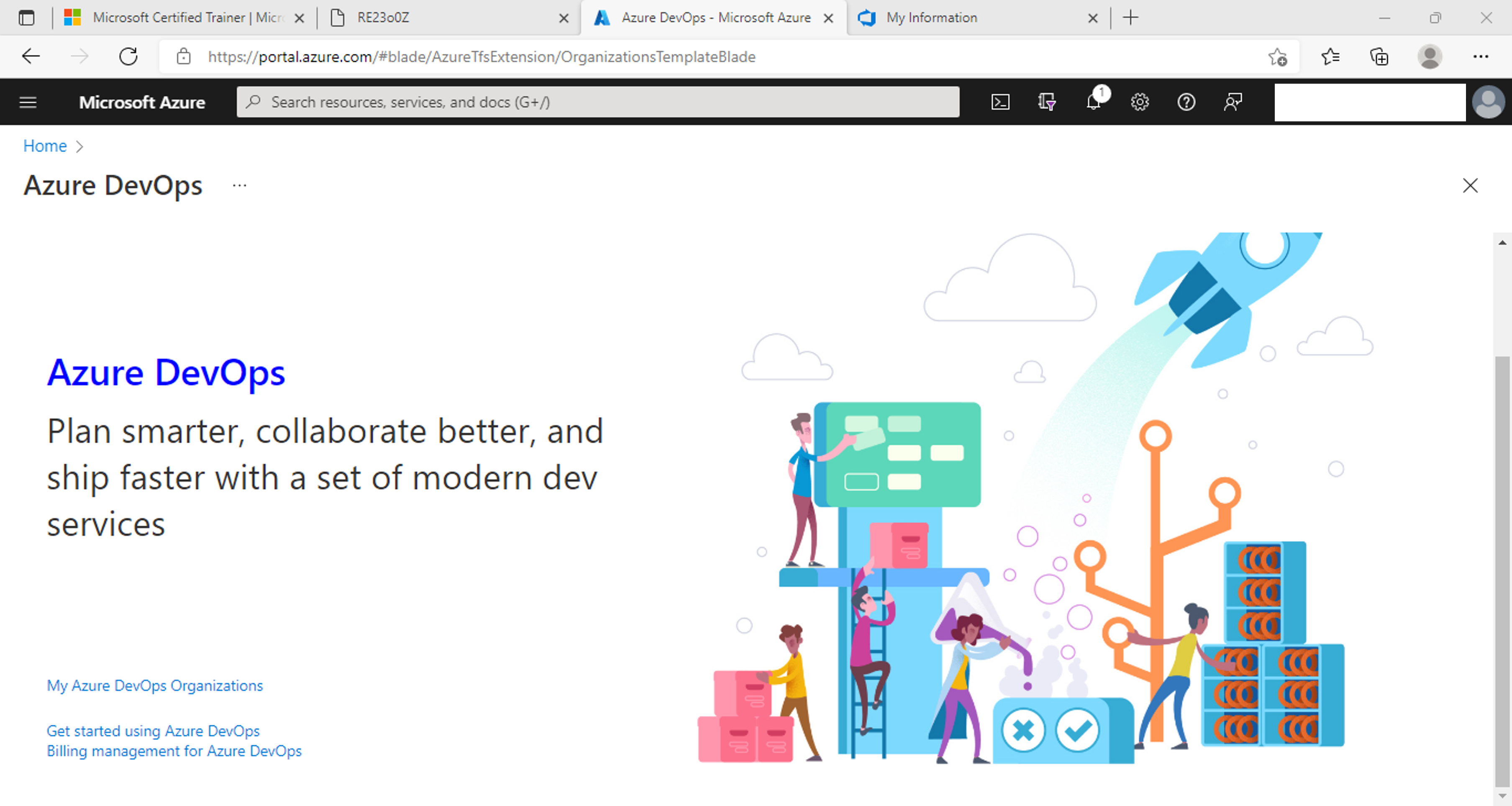This screenshot has width=1512, height=806.
Task: Focus the Search resources, services, and docs box
Action: pos(598,102)
